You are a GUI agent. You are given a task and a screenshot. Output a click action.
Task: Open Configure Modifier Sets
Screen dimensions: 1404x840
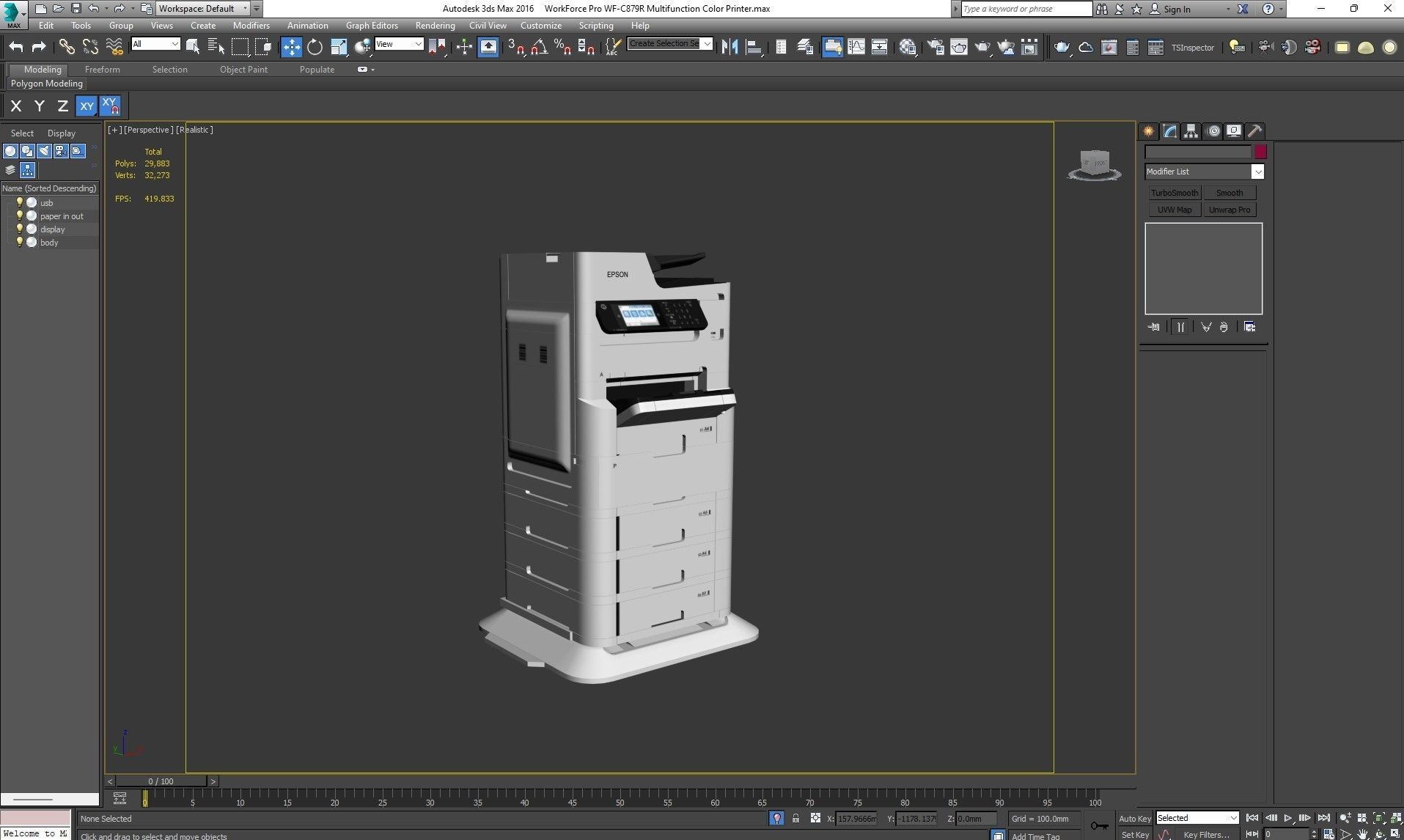pyautogui.click(x=1249, y=327)
